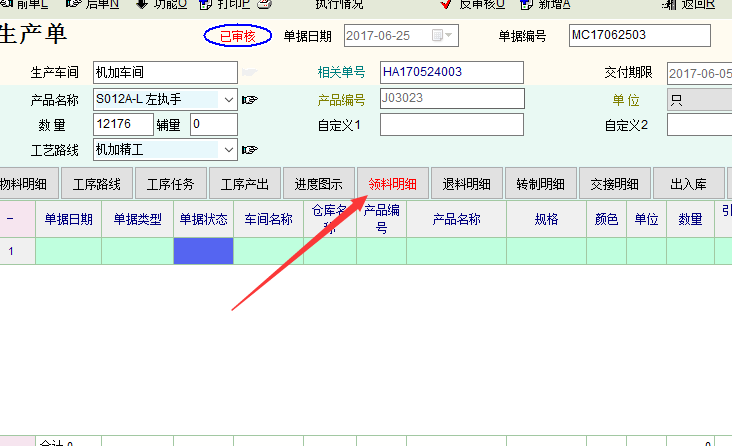Open the 领料明细 tab

[x=393, y=184]
